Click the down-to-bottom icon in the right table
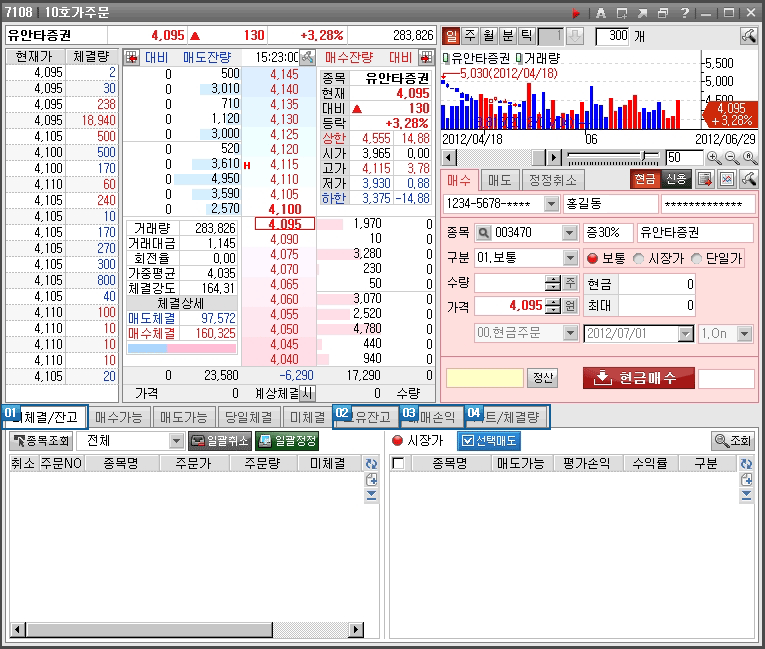 [746, 496]
